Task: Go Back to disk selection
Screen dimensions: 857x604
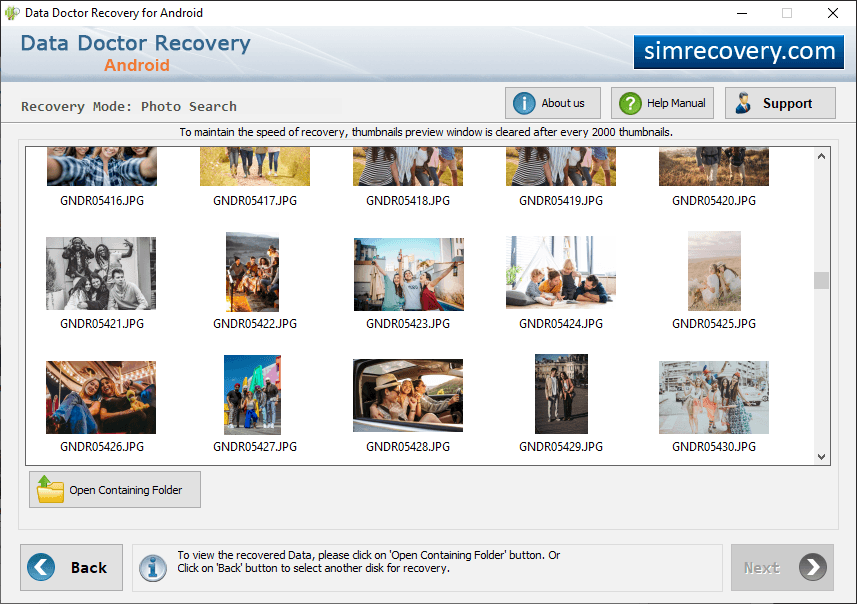Action: coord(72,567)
